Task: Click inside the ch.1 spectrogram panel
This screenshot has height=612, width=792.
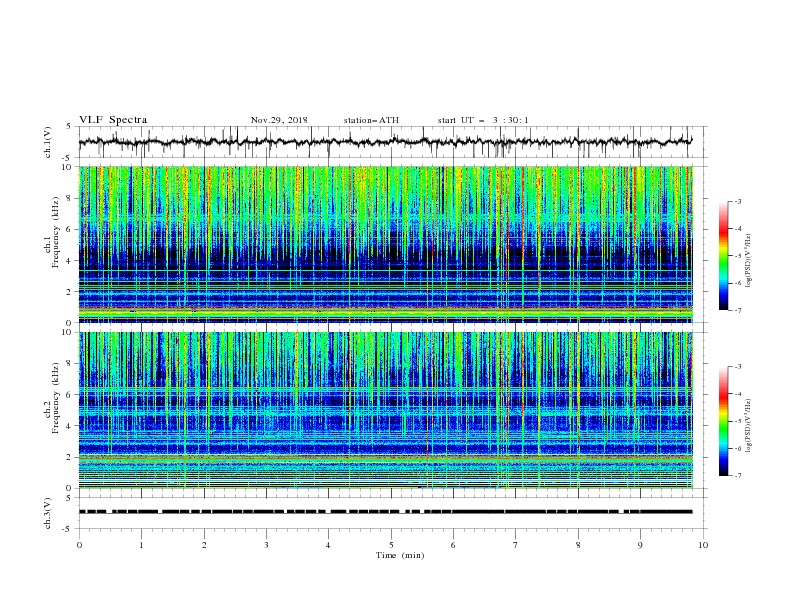Action: pyautogui.click(x=385, y=244)
